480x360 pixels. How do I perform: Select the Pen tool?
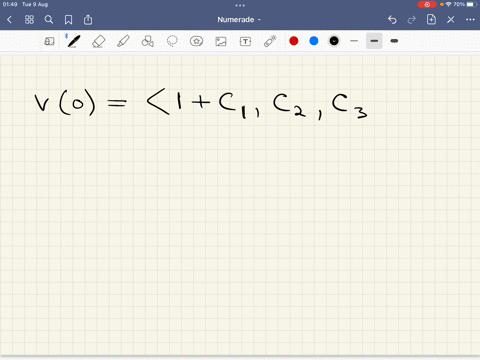pos(73,41)
